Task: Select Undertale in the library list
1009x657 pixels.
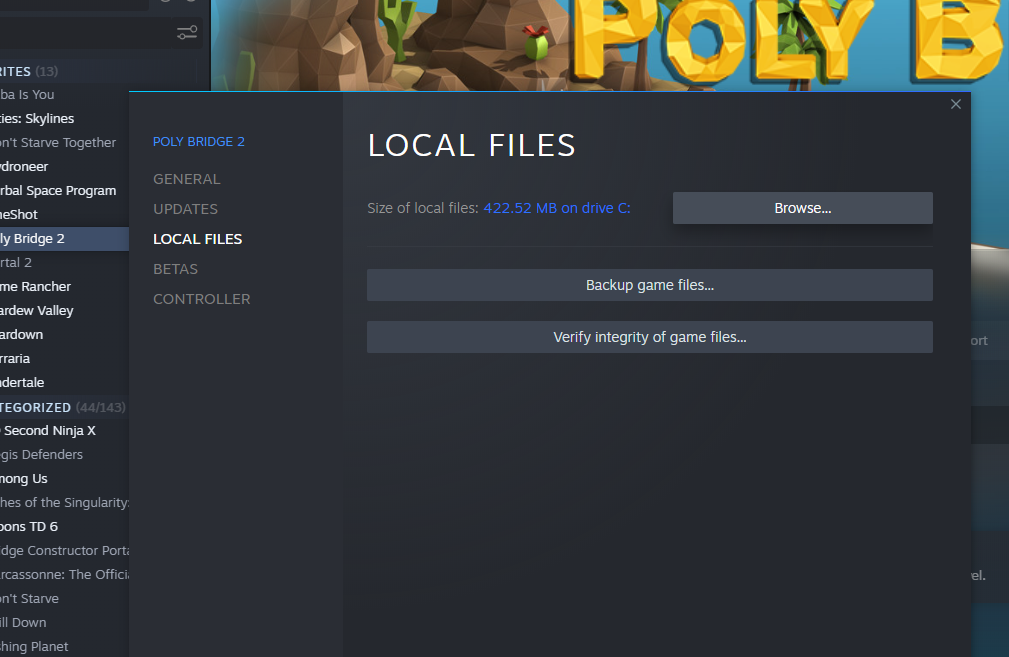Action: pyautogui.click(x=64, y=383)
